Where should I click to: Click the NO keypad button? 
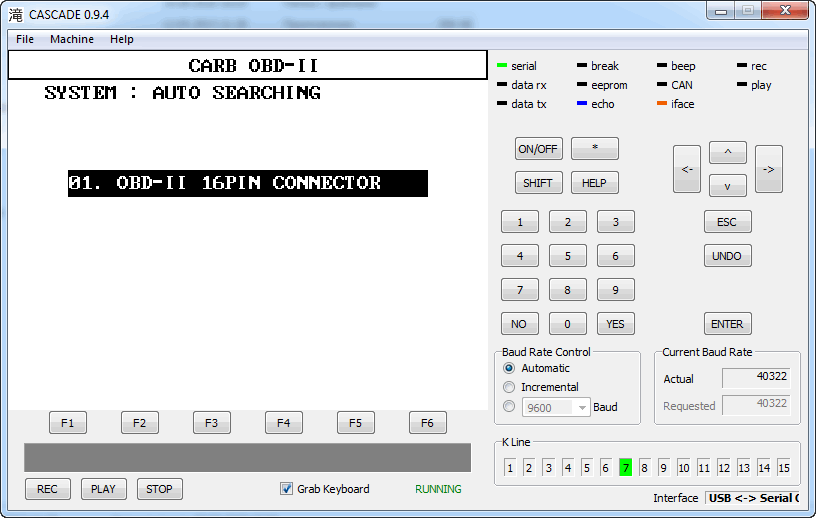[520, 324]
